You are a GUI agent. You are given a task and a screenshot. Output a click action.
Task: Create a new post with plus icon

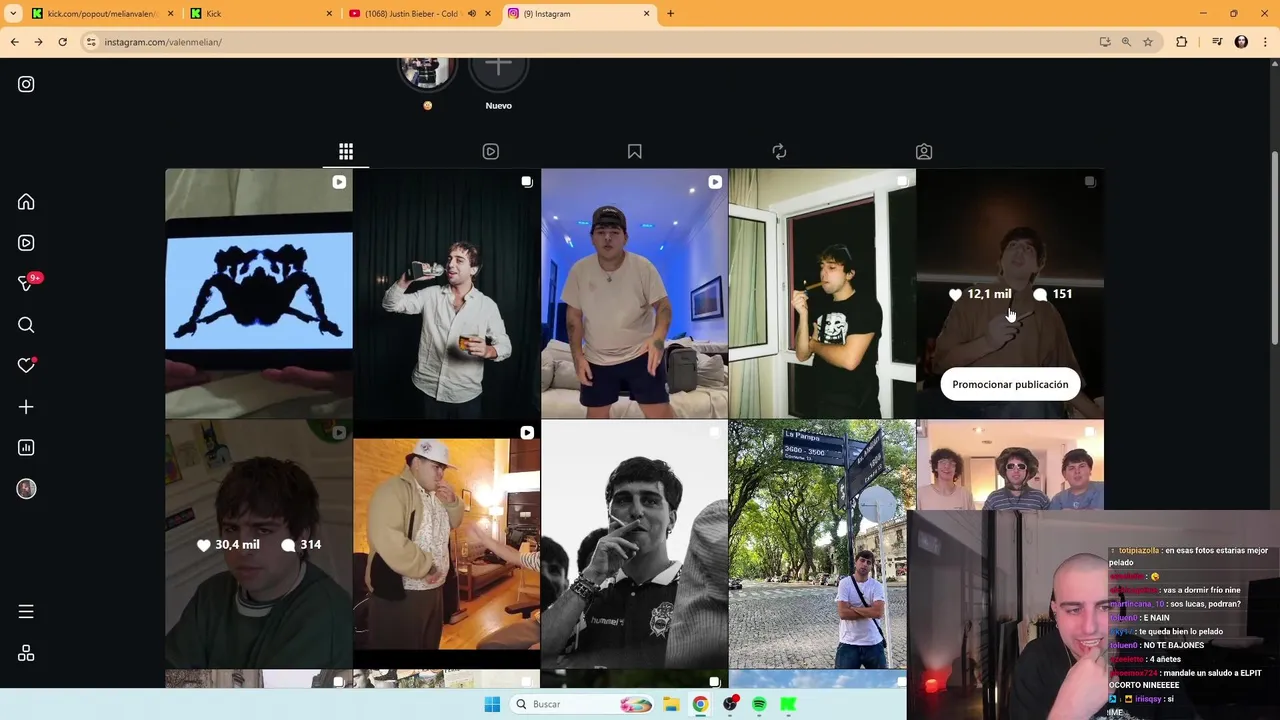pyautogui.click(x=26, y=407)
